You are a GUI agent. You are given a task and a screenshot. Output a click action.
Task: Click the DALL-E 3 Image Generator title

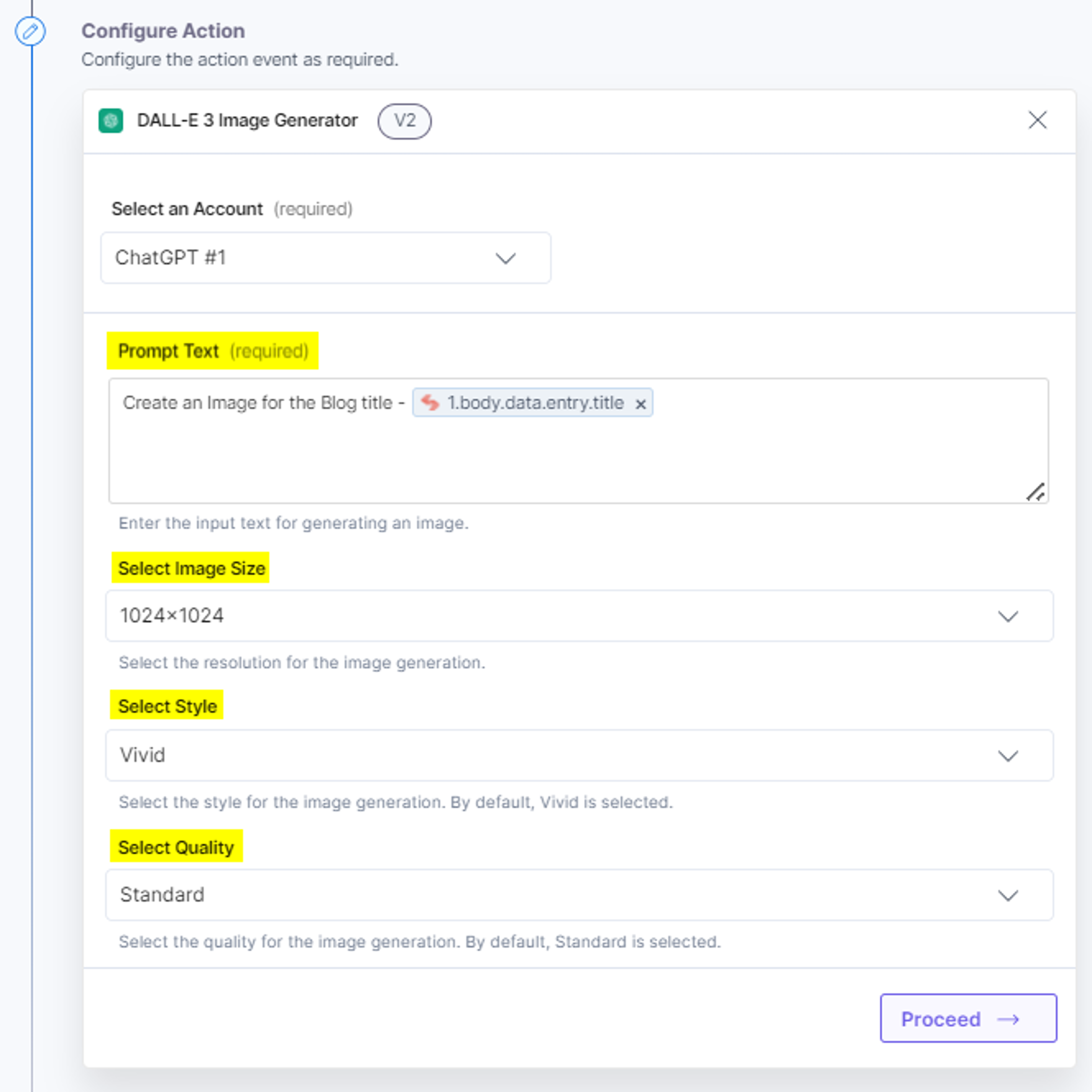248,120
